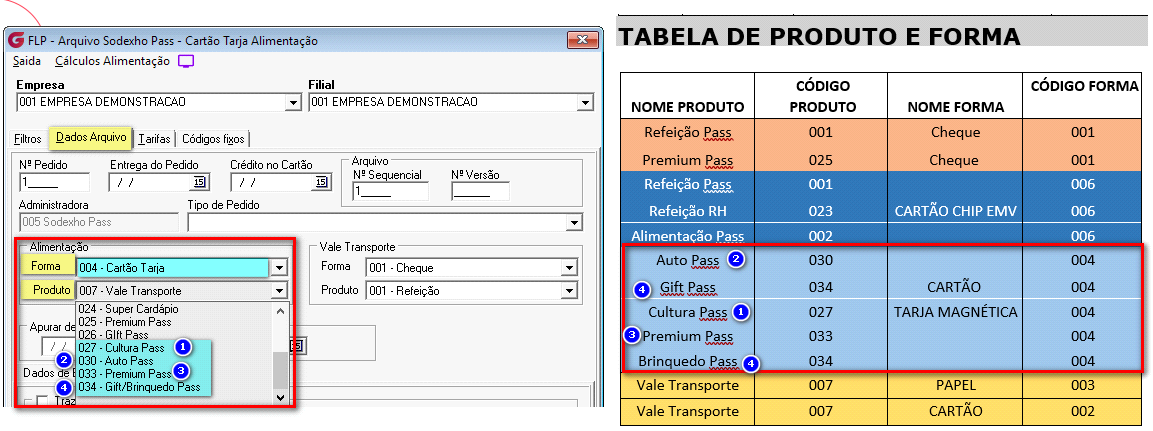Click the Administradora field showing 005 Sodexho Pass
This screenshot has height=431, width=1153.
point(99,221)
